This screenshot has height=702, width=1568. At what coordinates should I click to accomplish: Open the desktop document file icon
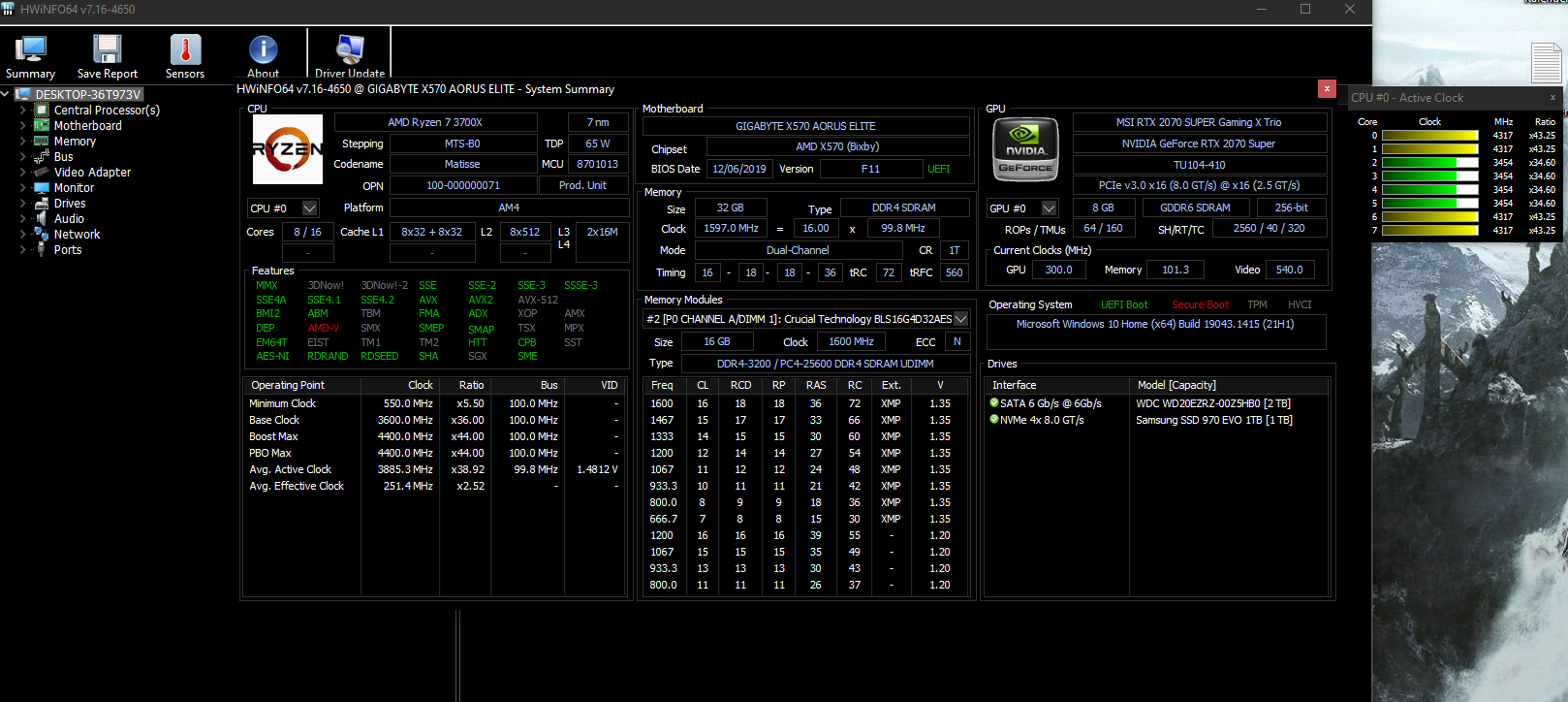point(1546,64)
